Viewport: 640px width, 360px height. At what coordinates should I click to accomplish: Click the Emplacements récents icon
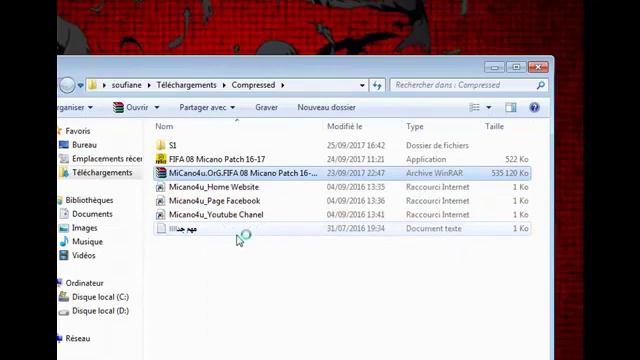64,158
